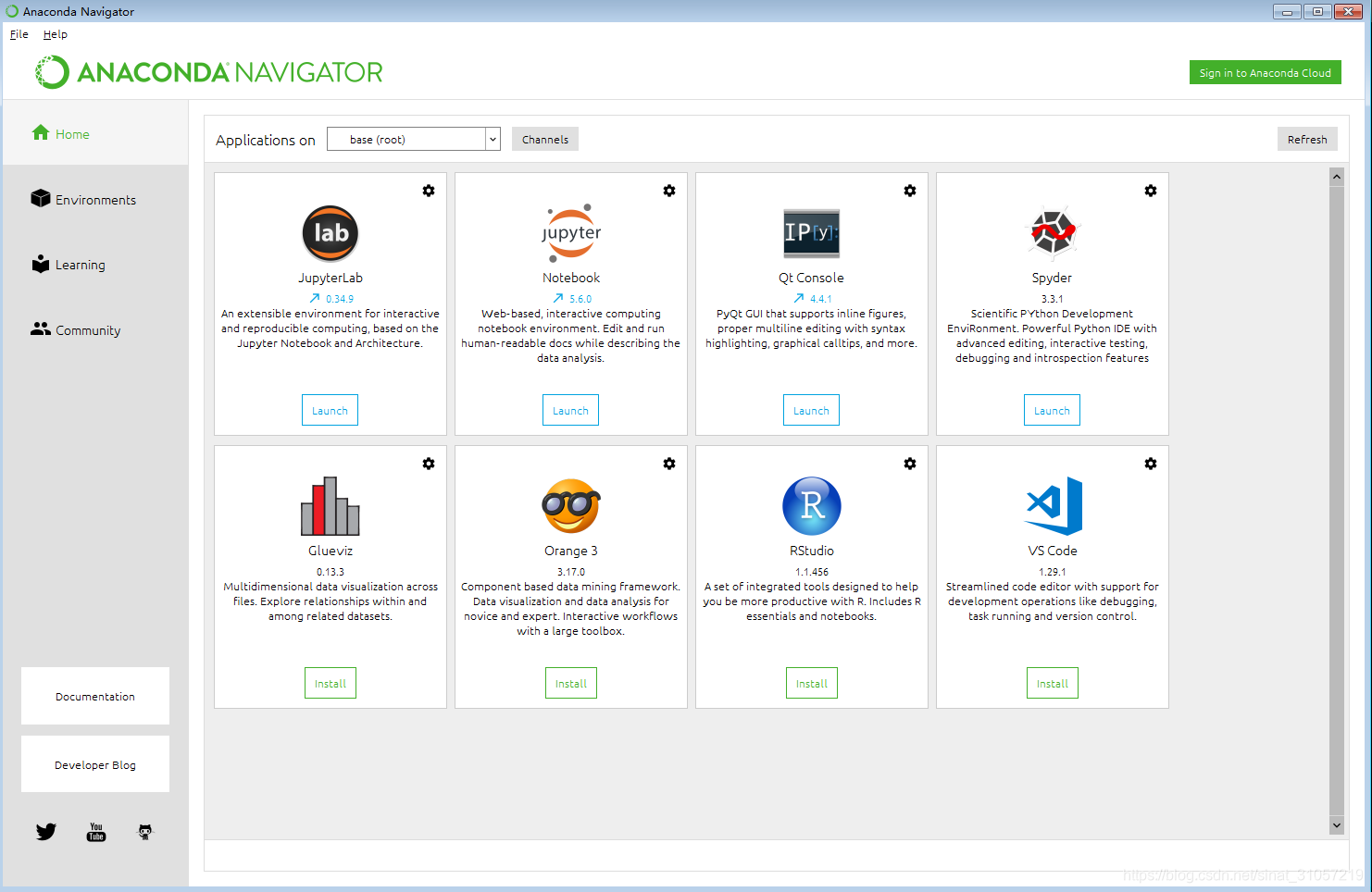This screenshot has width=1372, height=892.
Task: Open Orange 3 tile options gear
Action: (x=669, y=464)
